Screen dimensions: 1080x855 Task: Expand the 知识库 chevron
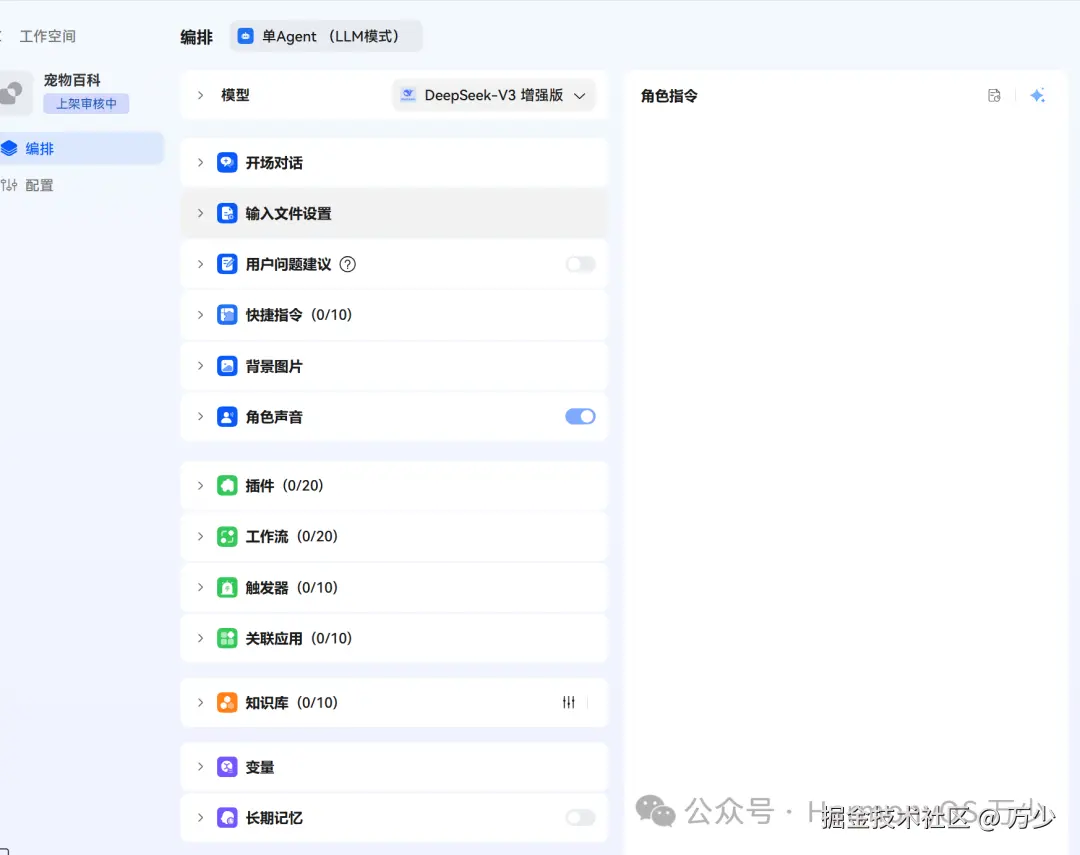[200, 703]
